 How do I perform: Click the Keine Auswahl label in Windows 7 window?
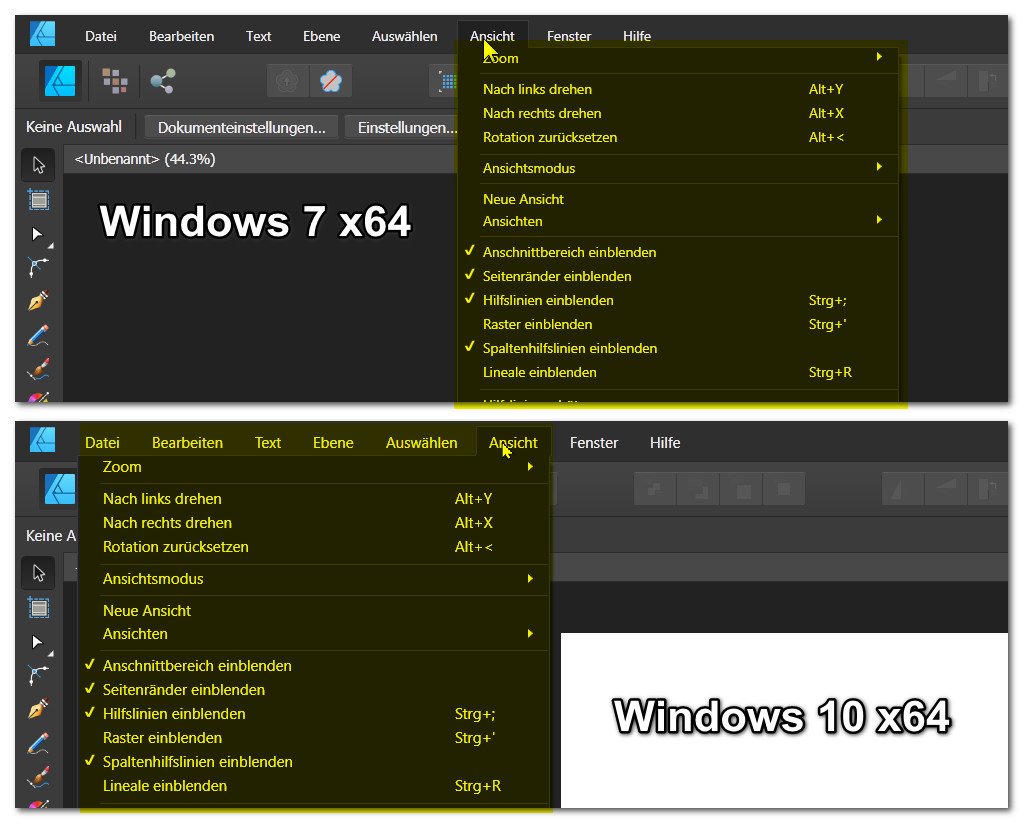(74, 127)
